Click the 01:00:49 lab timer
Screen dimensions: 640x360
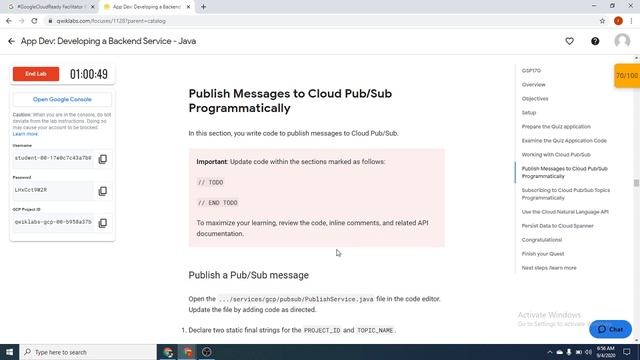click(x=89, y=74)
